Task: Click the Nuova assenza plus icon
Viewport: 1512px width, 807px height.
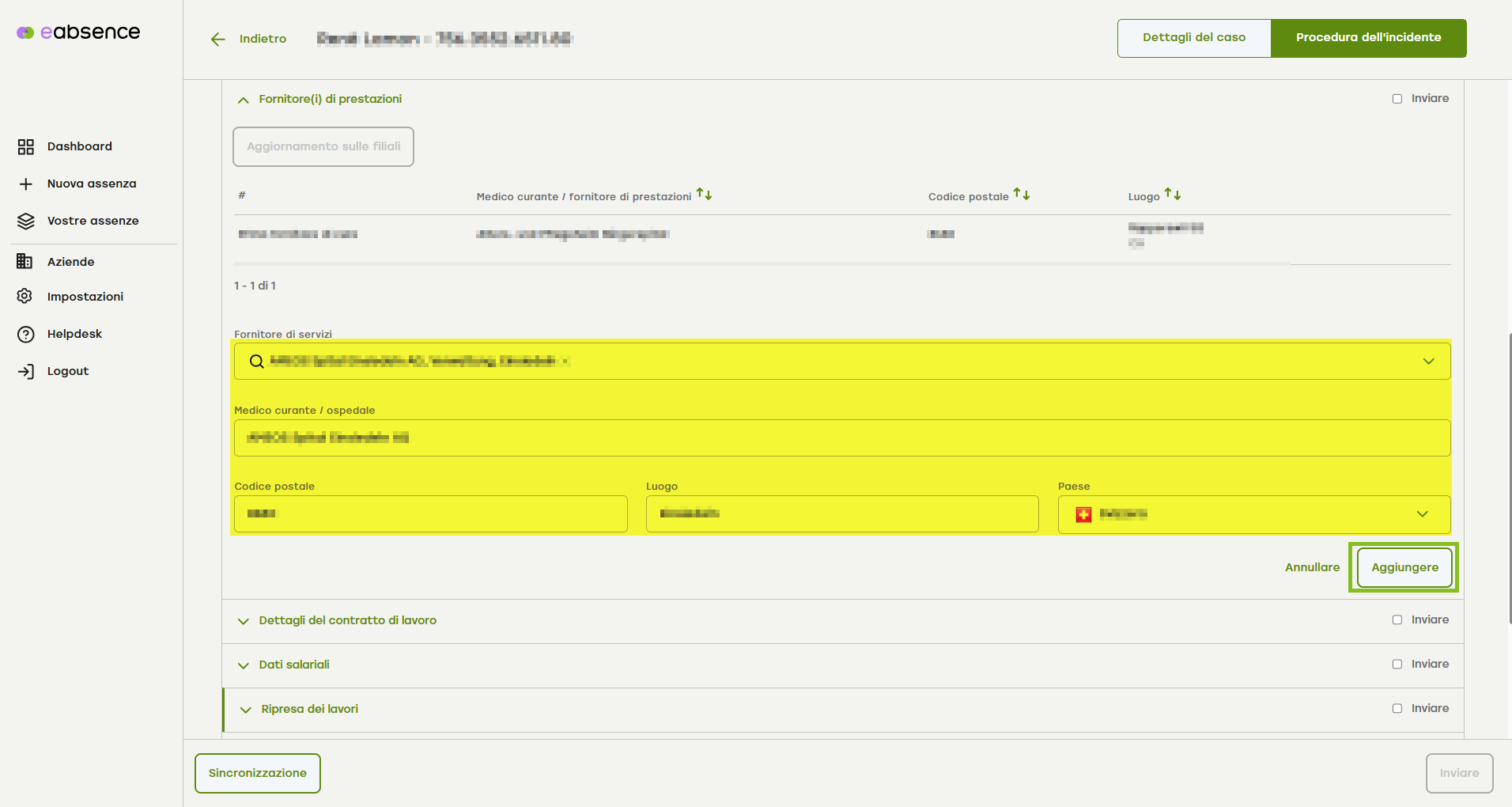Action: tap(26, 184)
